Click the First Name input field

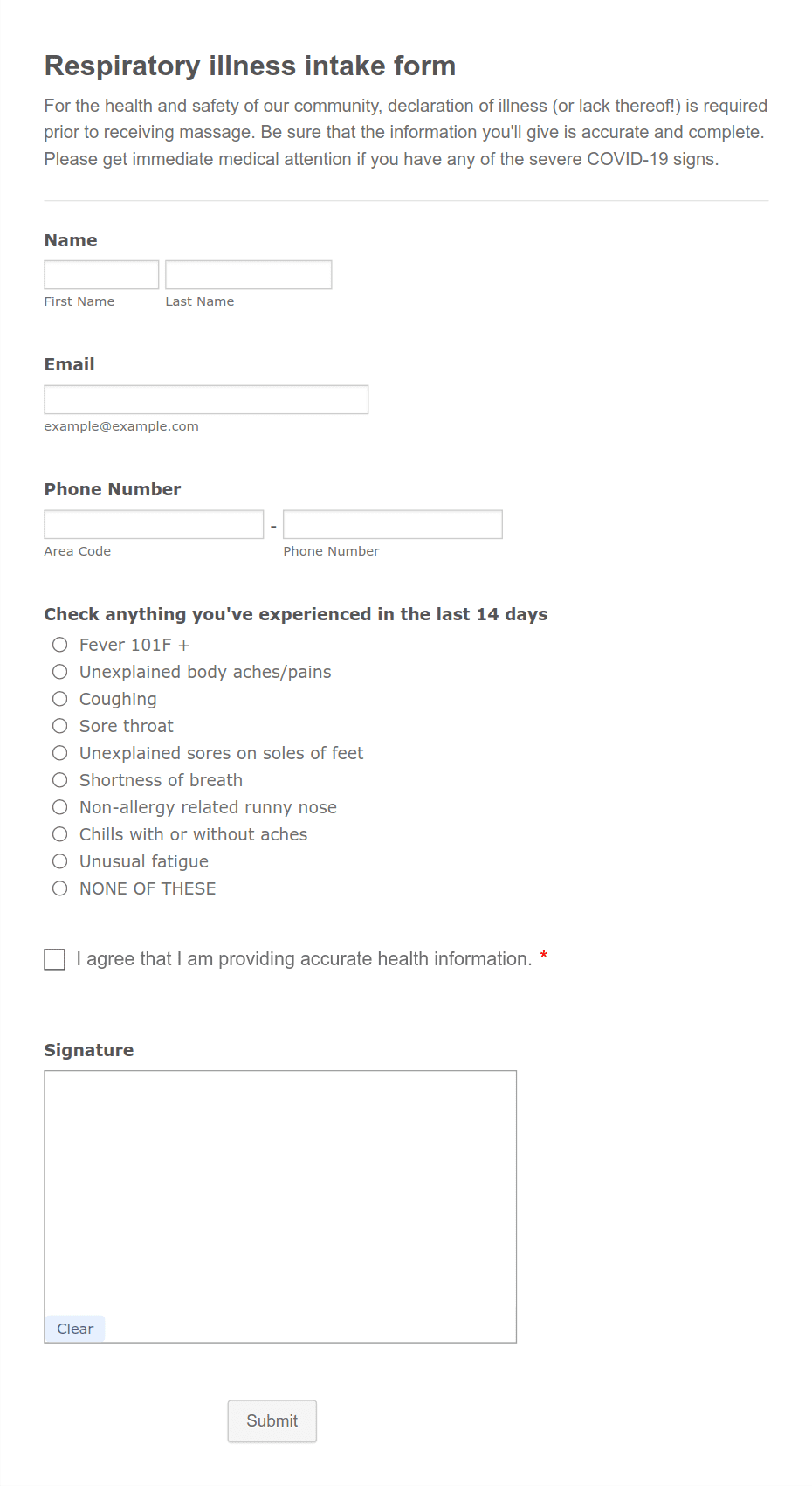100,274
